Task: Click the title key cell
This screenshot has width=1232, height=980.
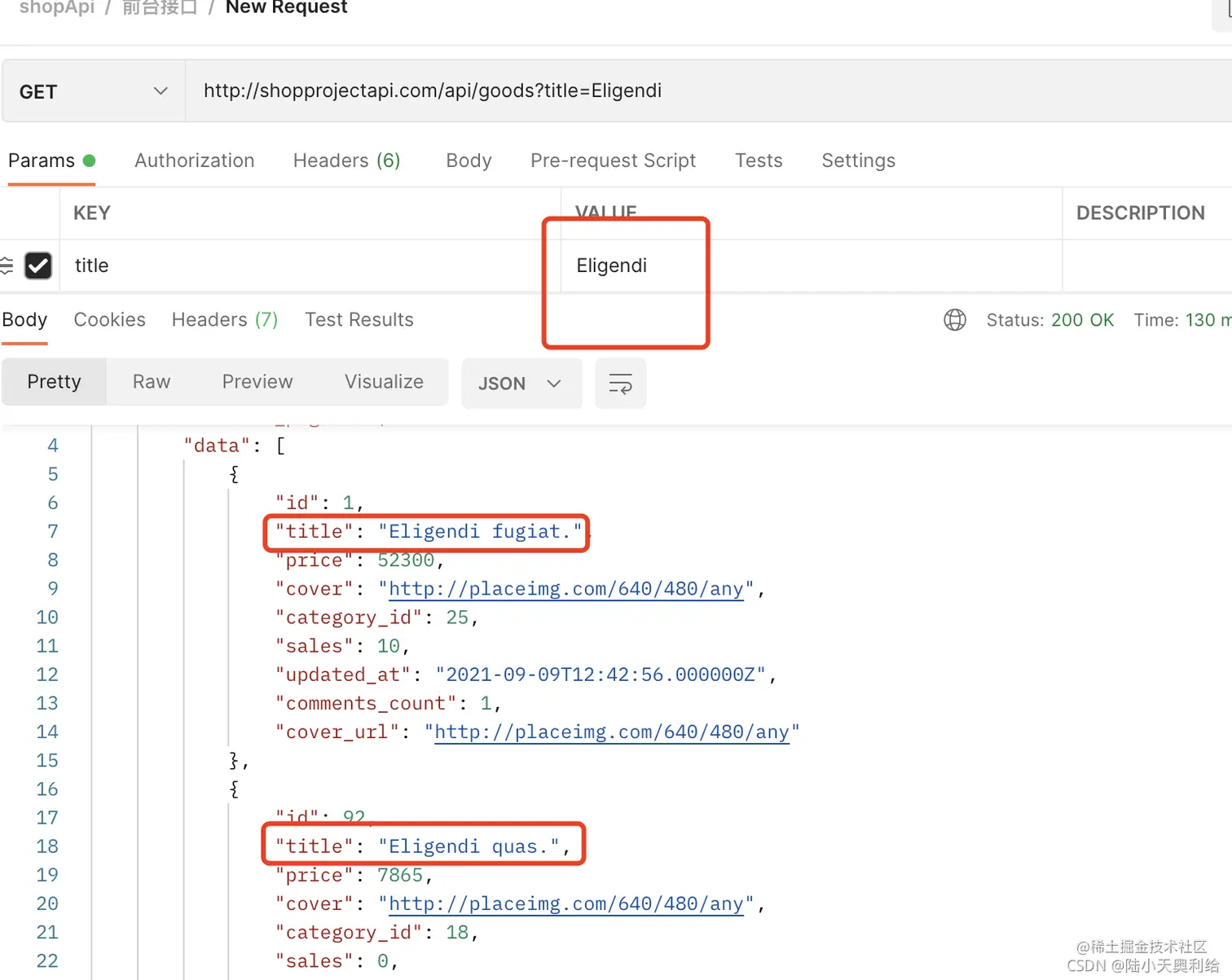Action: [x=310, y=266]
